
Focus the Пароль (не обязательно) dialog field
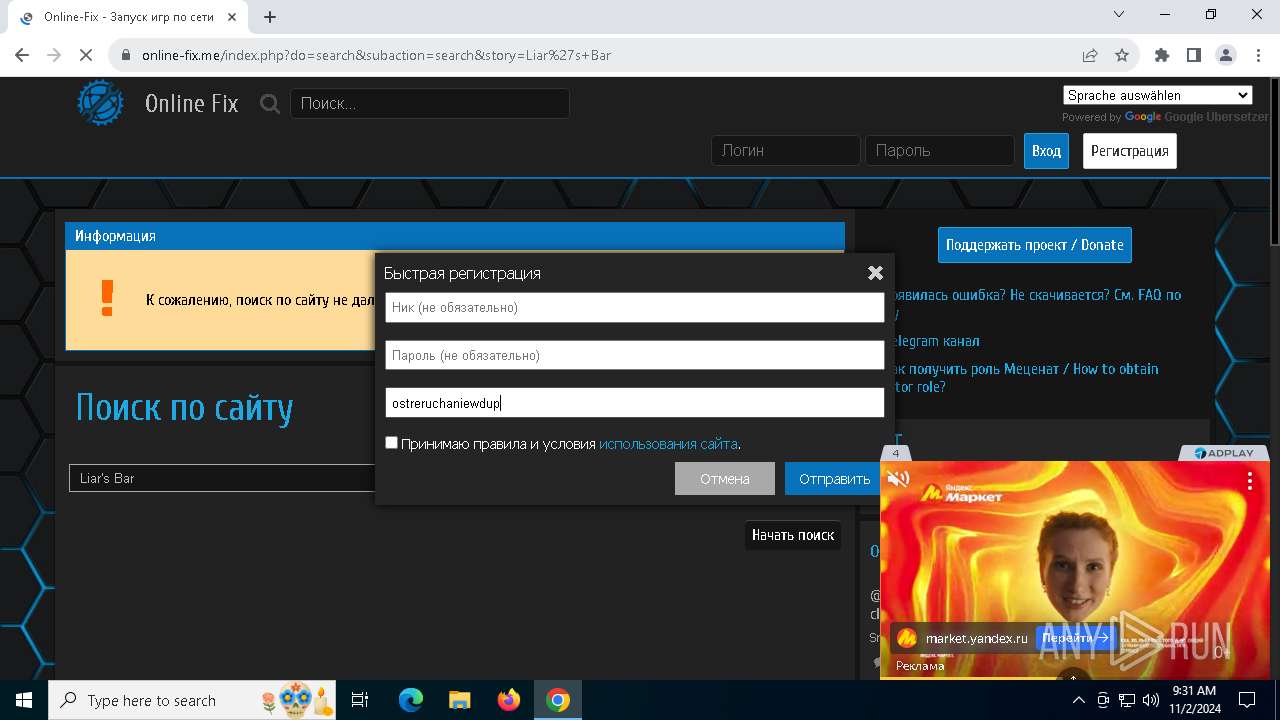pos(635,355)
